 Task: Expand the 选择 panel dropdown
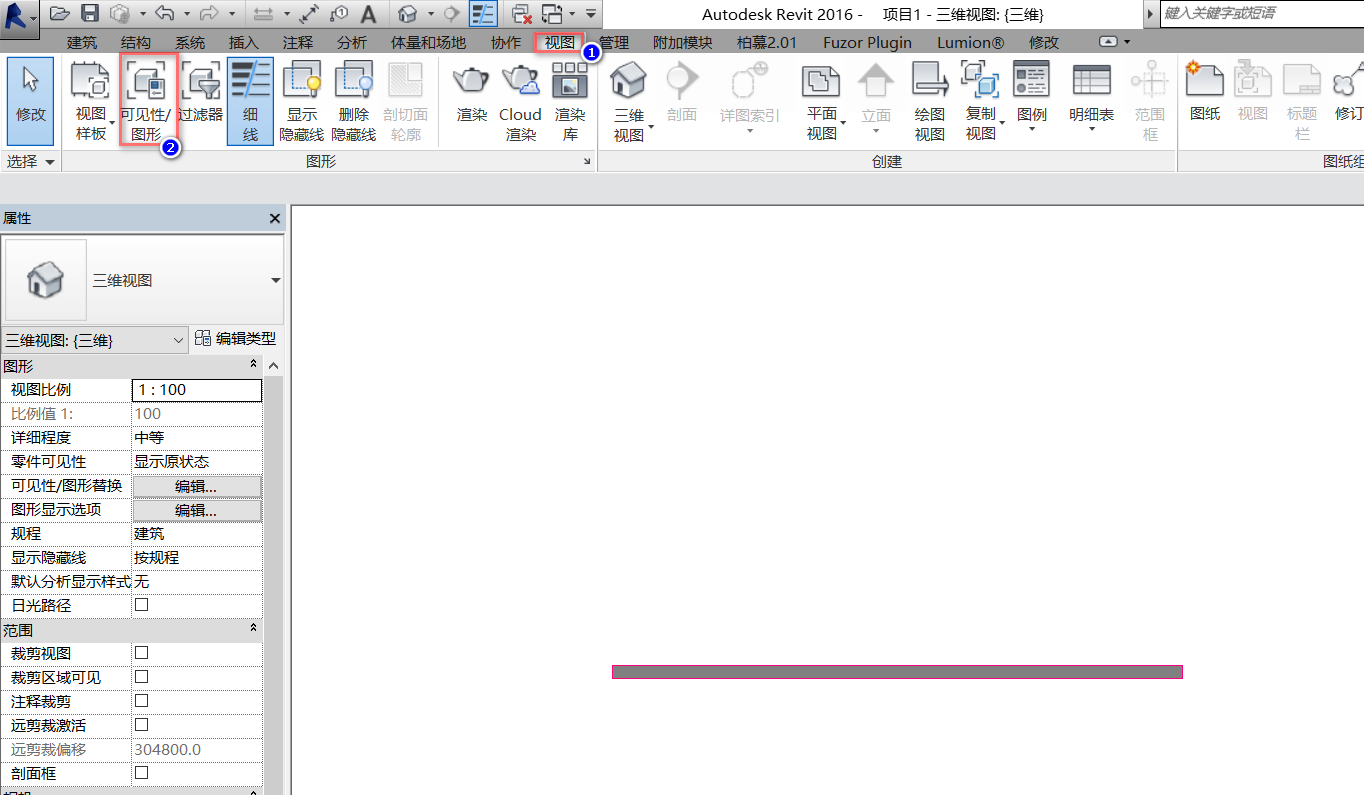coord(31,161)
